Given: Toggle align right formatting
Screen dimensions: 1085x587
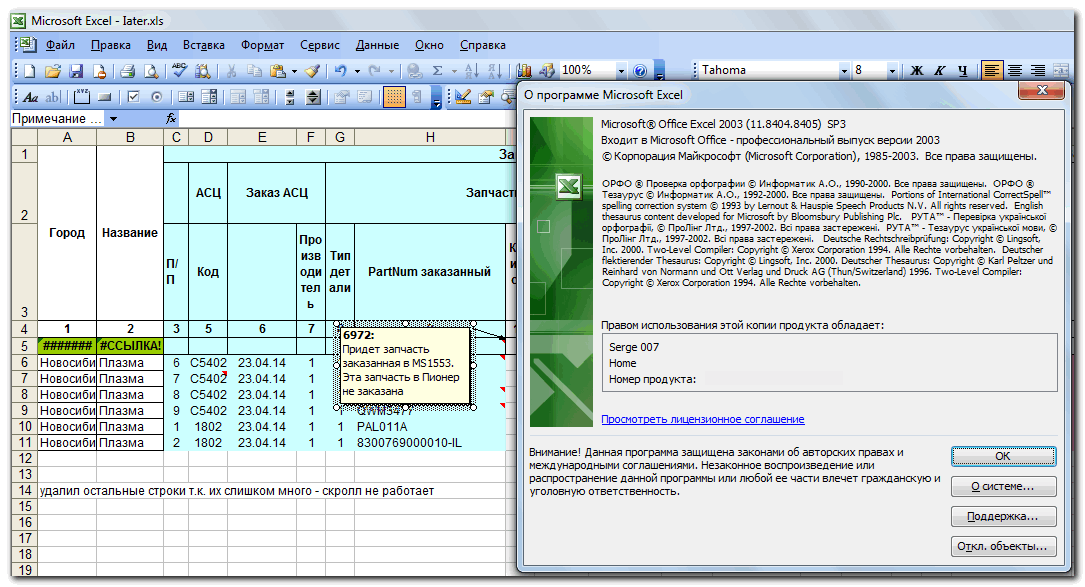Looking at the screenshot, I should click(x=1038, y=71).
